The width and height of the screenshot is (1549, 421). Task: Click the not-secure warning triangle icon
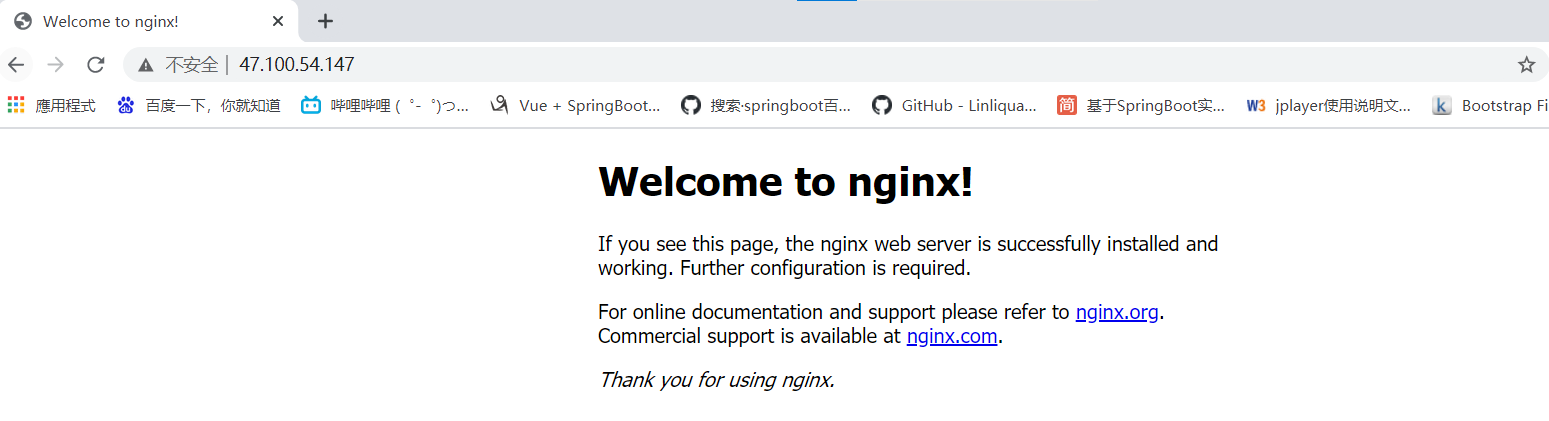(x=146, y=65)
